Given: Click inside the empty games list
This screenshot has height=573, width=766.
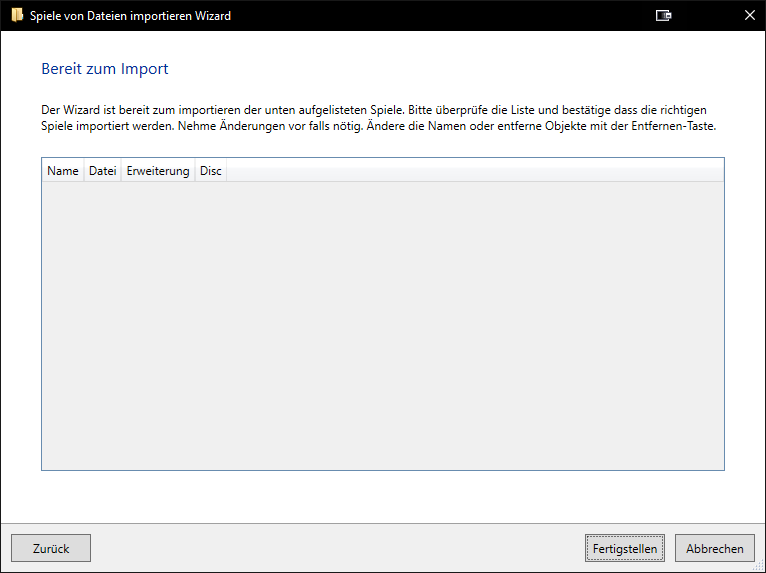Looking at the screenshot, I should [x=383, y=325].
